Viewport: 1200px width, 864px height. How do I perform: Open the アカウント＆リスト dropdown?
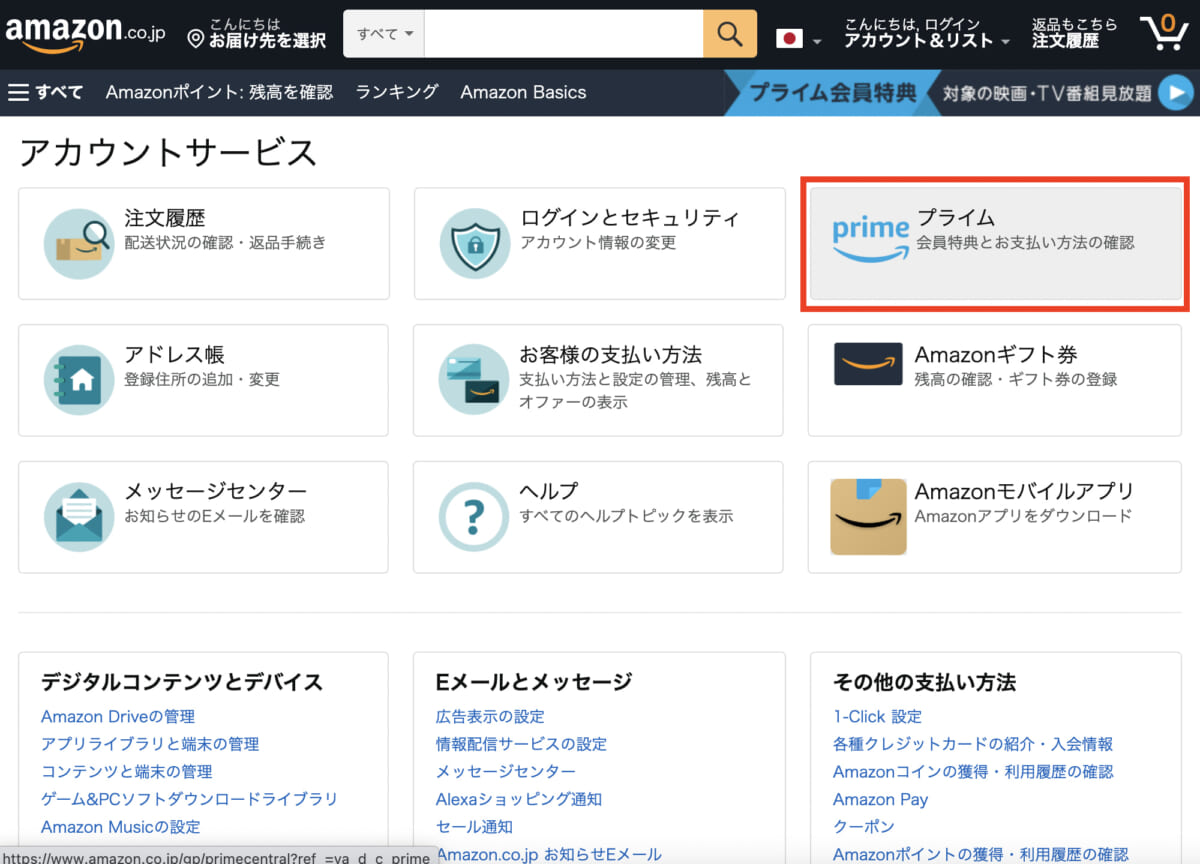coord(927,33)
